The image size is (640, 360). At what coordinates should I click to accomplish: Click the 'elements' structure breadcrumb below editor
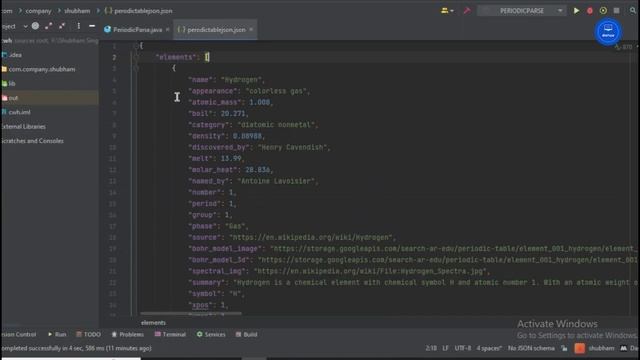point(153,322)
